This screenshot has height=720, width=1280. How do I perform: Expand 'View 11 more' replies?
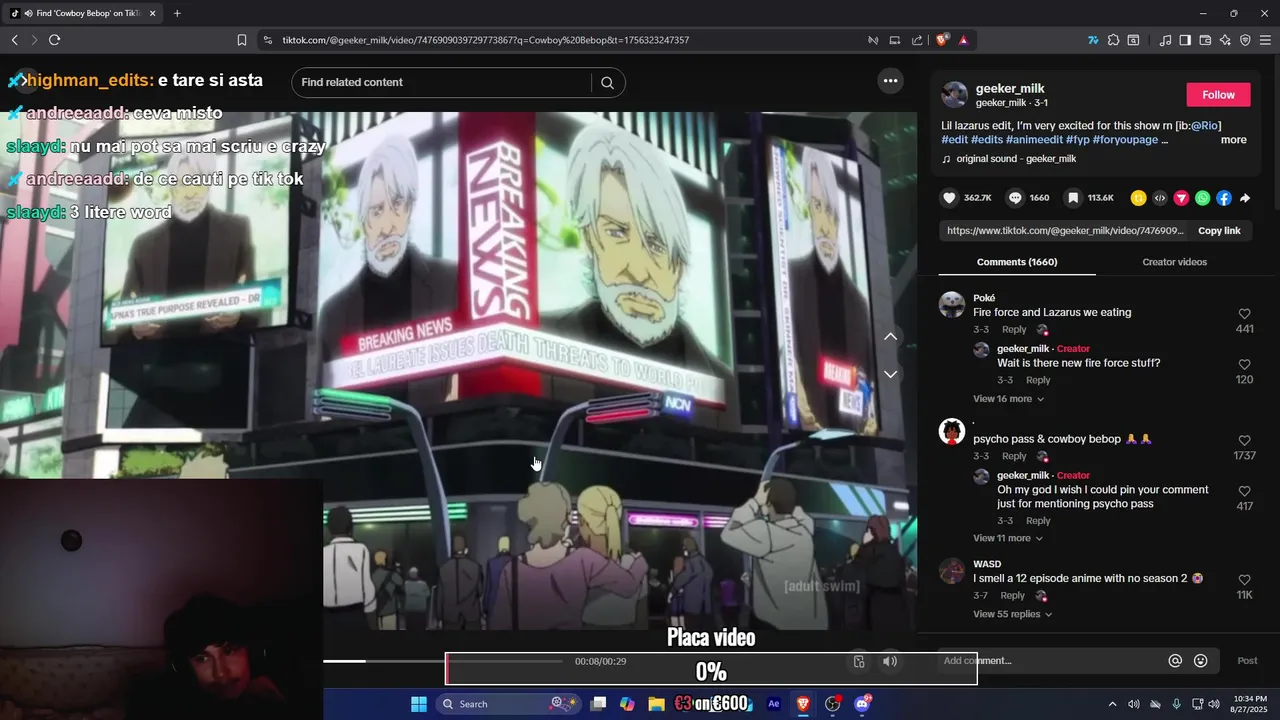(1008, 538)
